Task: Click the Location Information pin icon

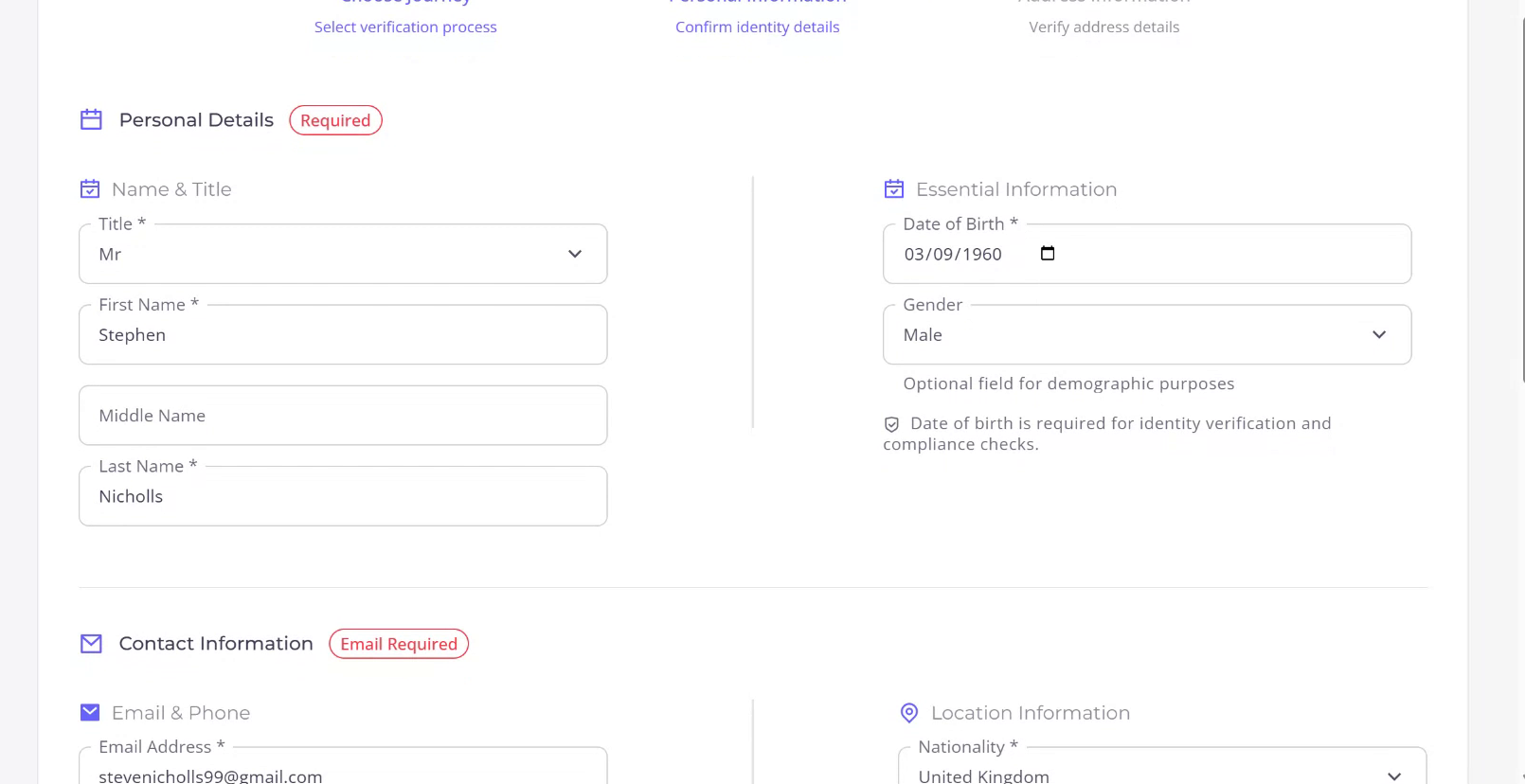Action: [x=908, y=713]
